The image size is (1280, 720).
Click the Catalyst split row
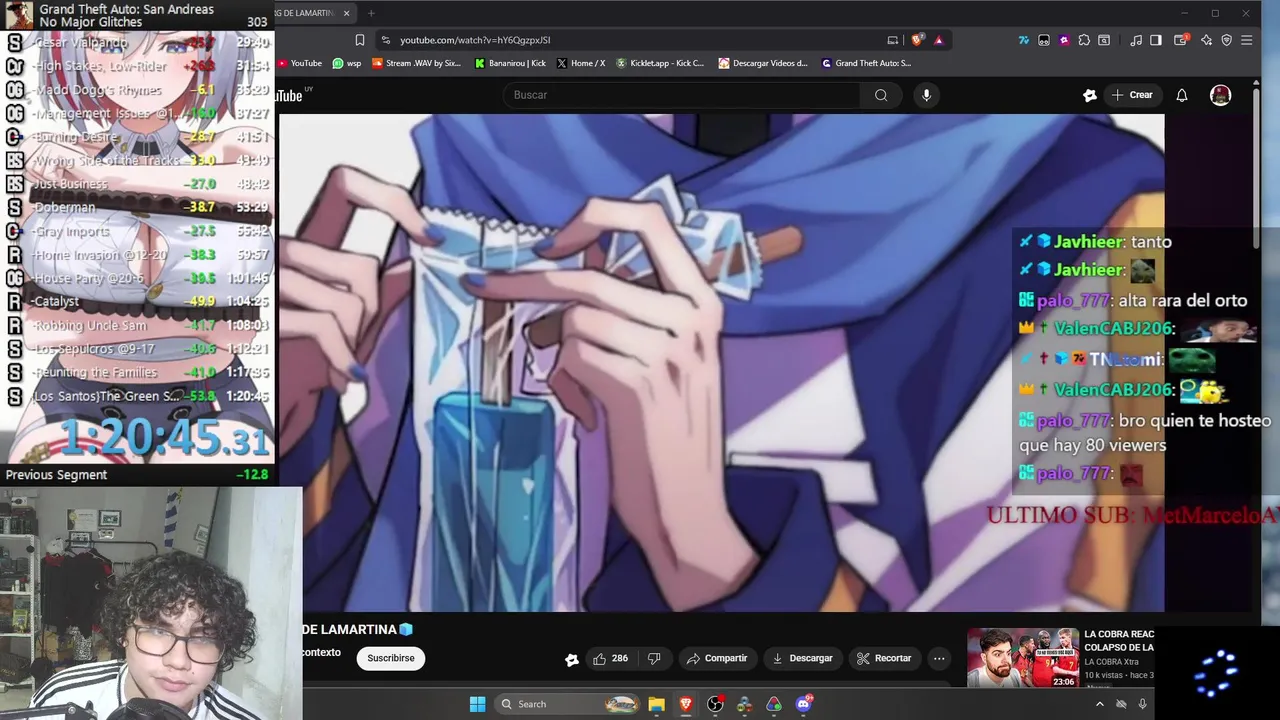pos(138,301)
